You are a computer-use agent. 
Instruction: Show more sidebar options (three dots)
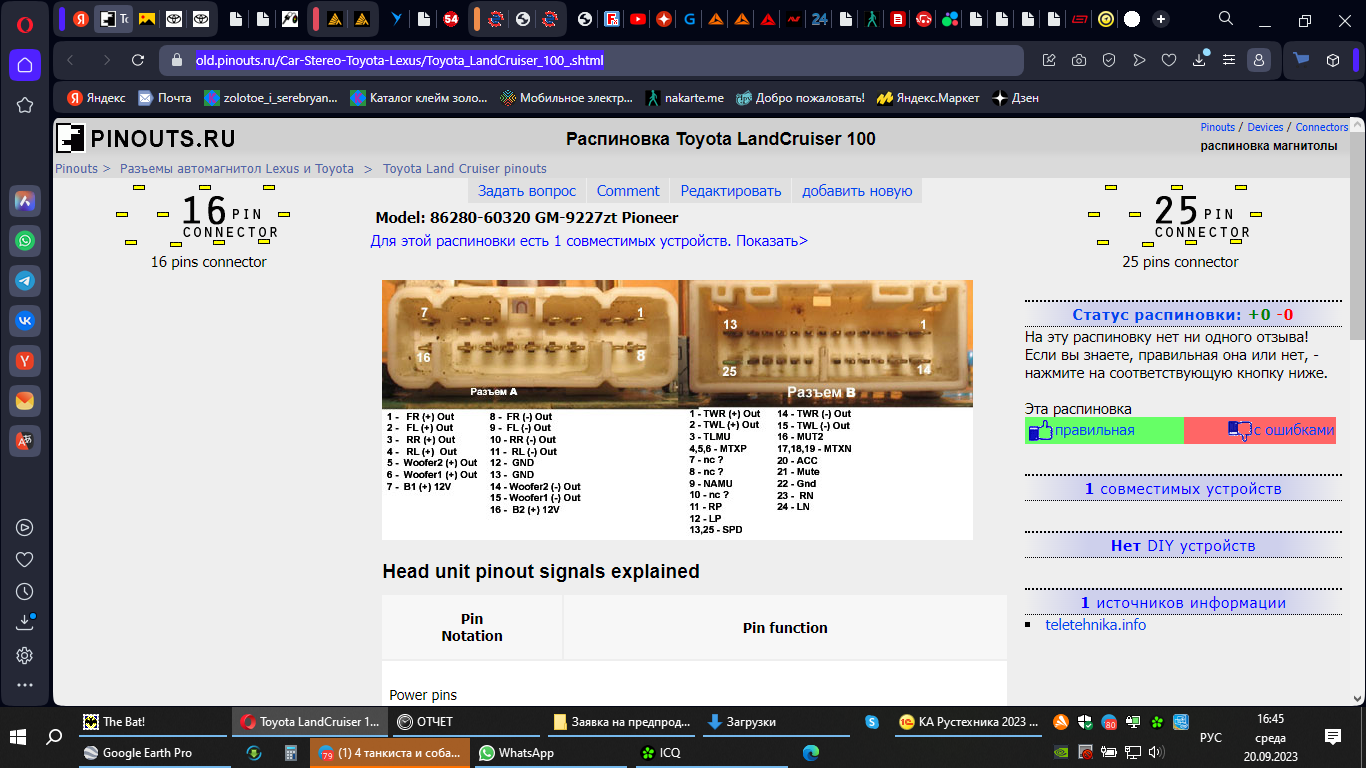coord(25,685)
